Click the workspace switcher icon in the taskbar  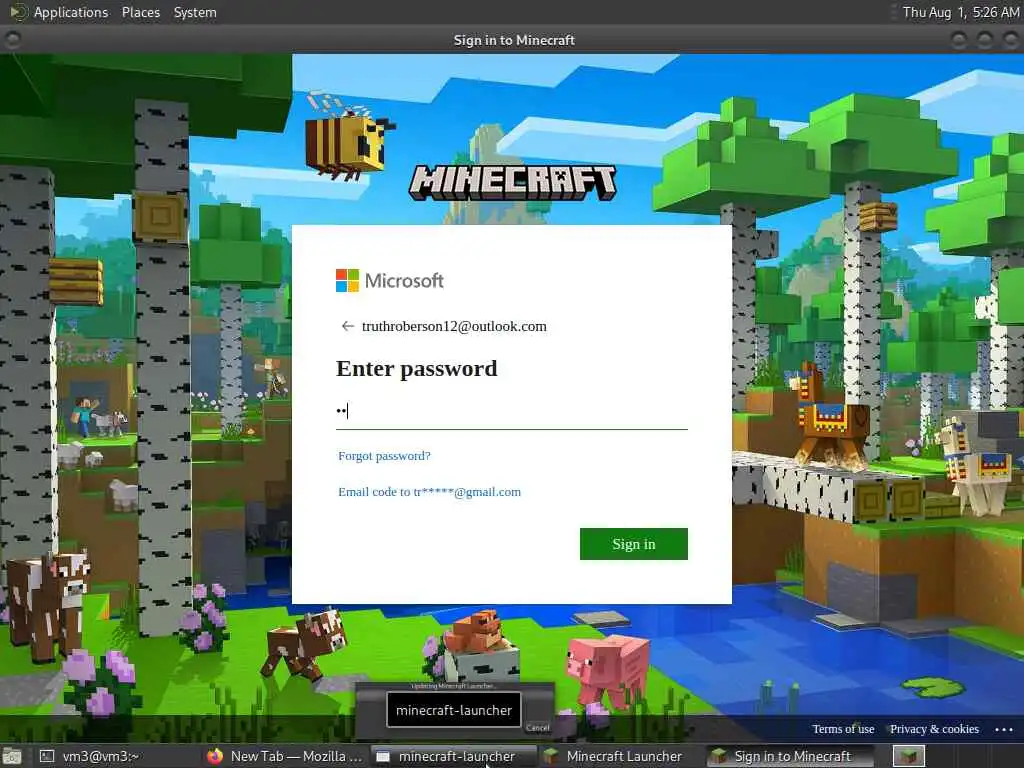909,756
